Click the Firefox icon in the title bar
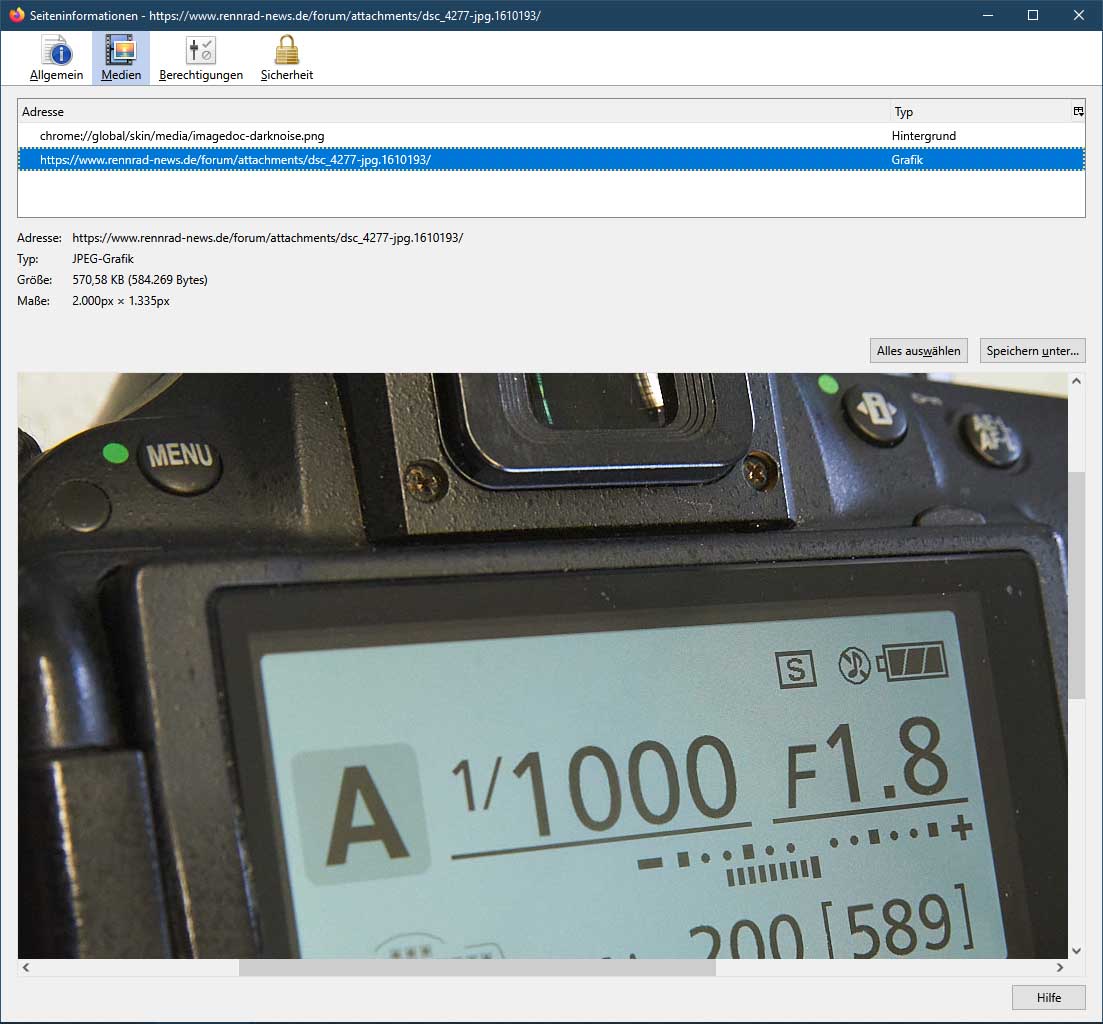The width and height of the screenshot is (1103, 1024). (16, 15)
